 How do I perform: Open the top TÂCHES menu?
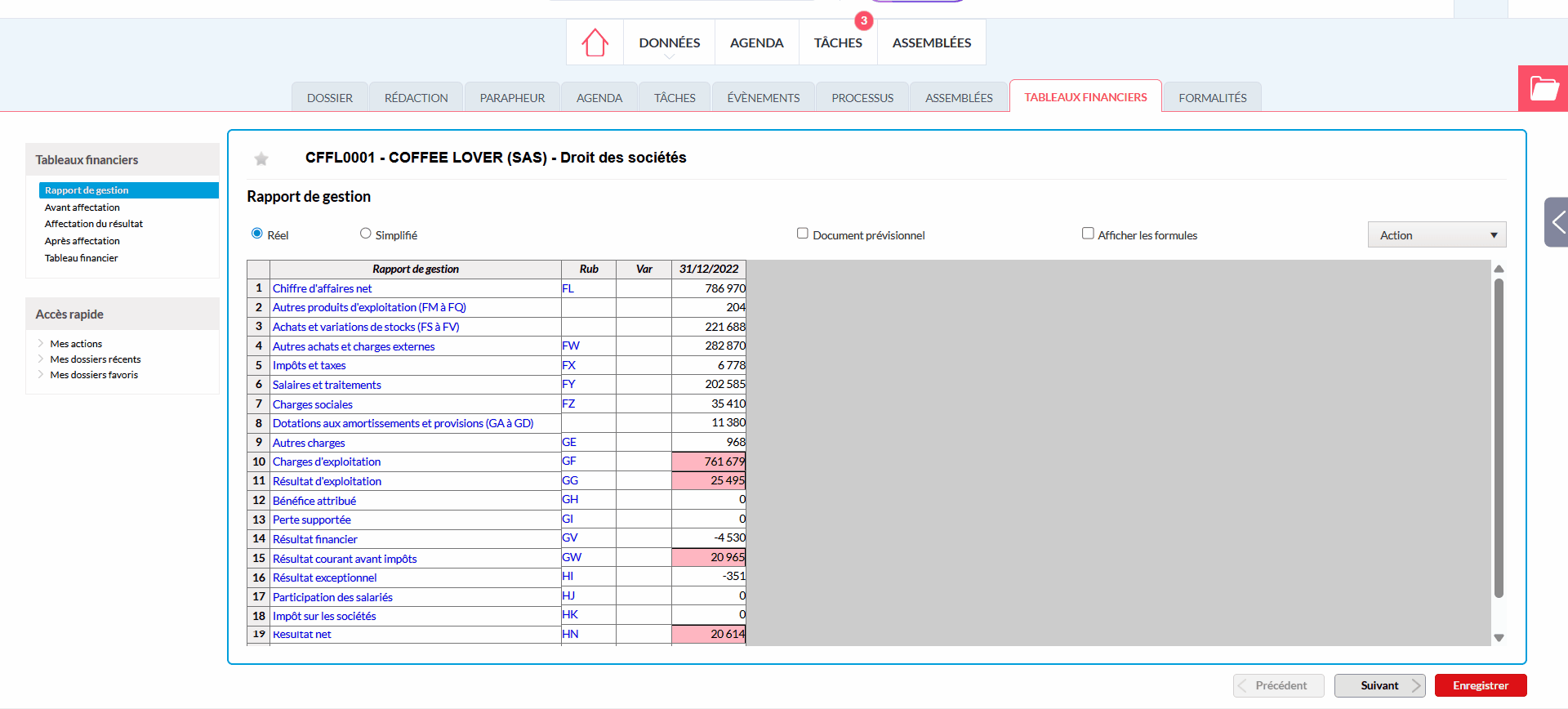click(x=838, y=42)
